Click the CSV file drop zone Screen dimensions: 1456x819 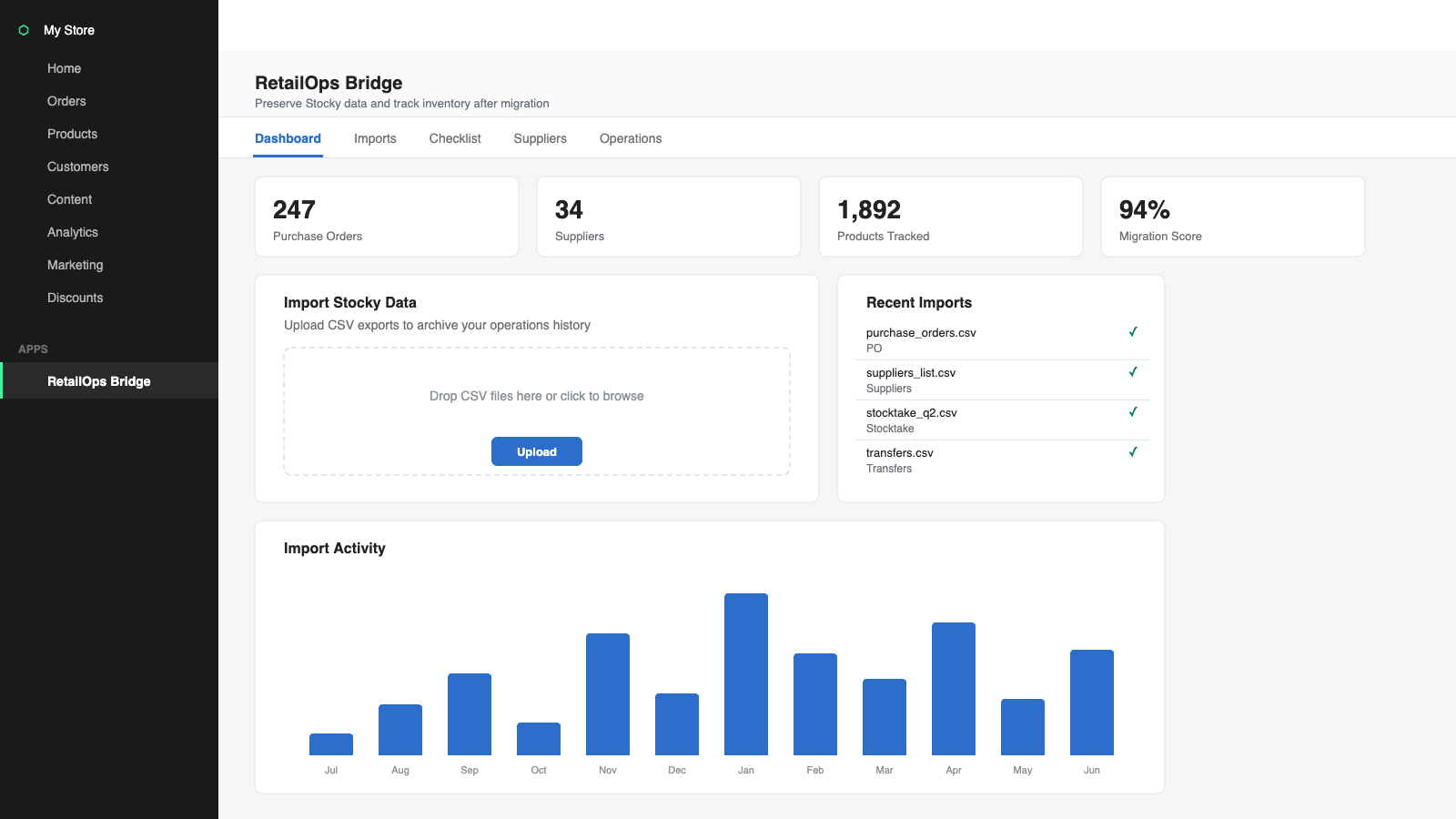[x=537, y=411]
